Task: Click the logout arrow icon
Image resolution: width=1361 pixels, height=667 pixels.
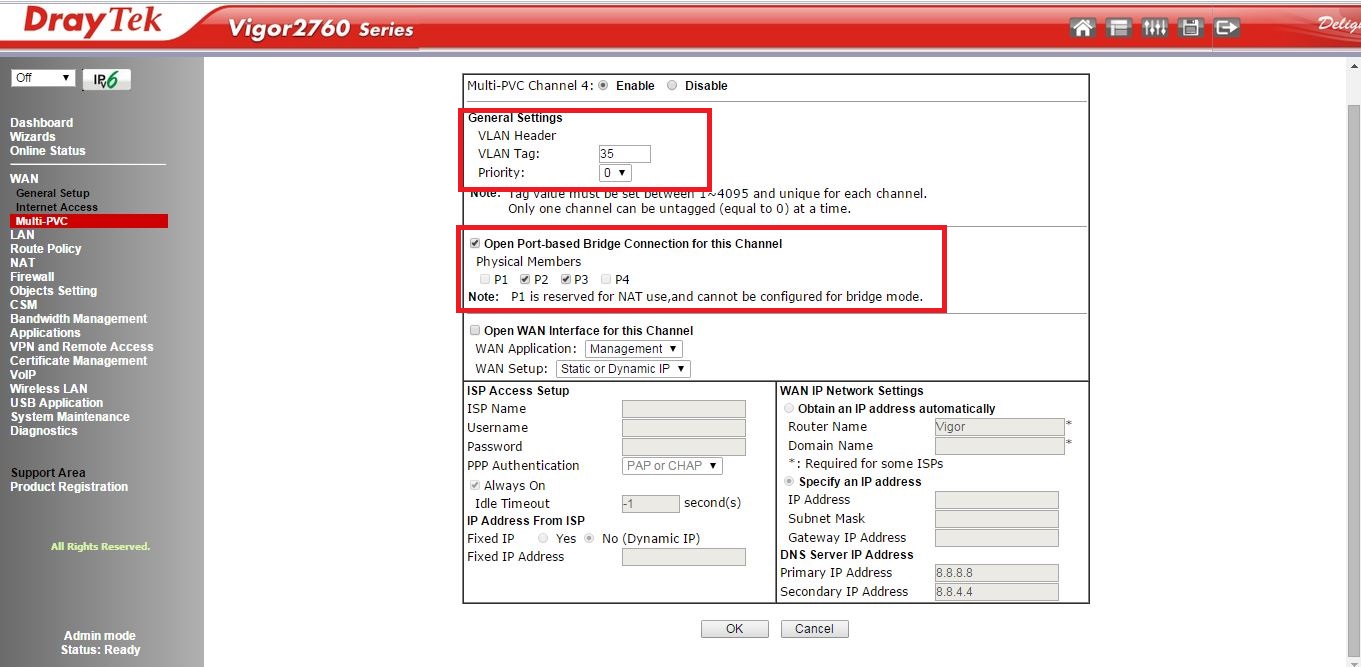Action: 1226,28
